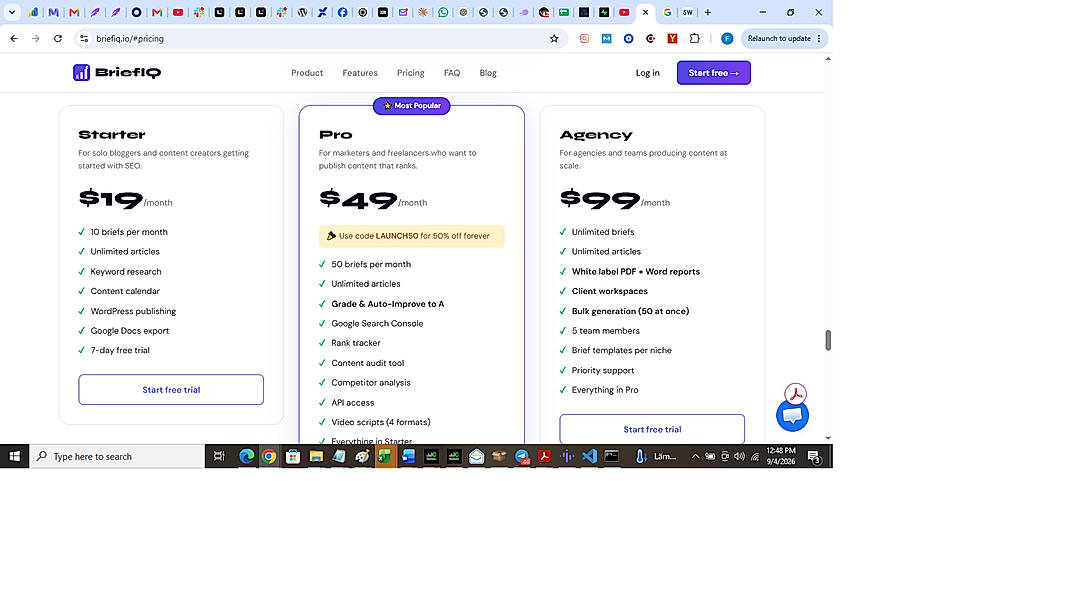Click the Agency plan heading
This screenshot has height=602, width=1070.
coord(596,134)
